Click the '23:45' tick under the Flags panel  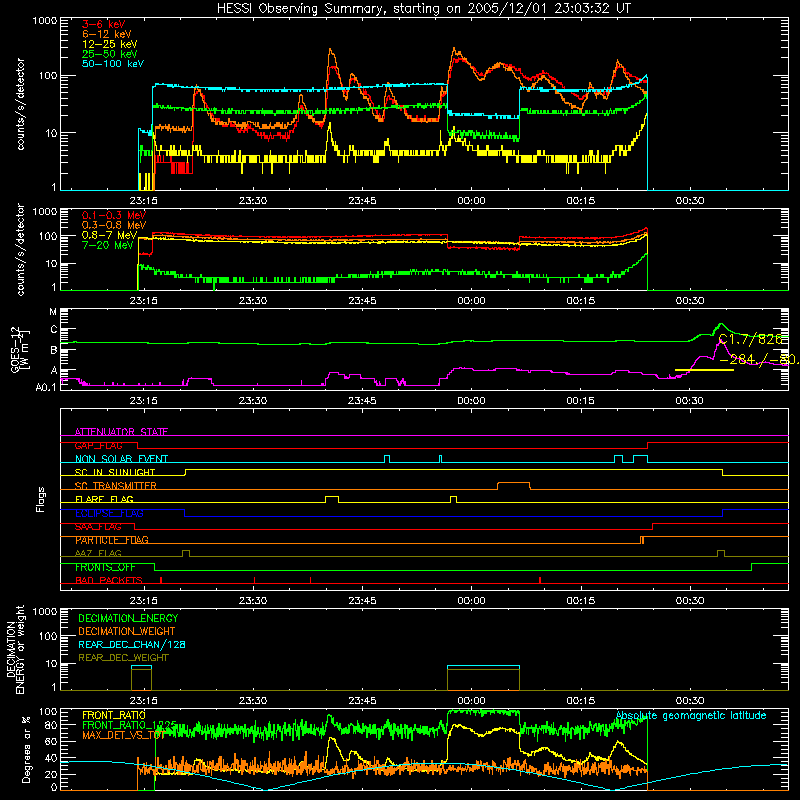pyautogui.click(x=362, y=601)
